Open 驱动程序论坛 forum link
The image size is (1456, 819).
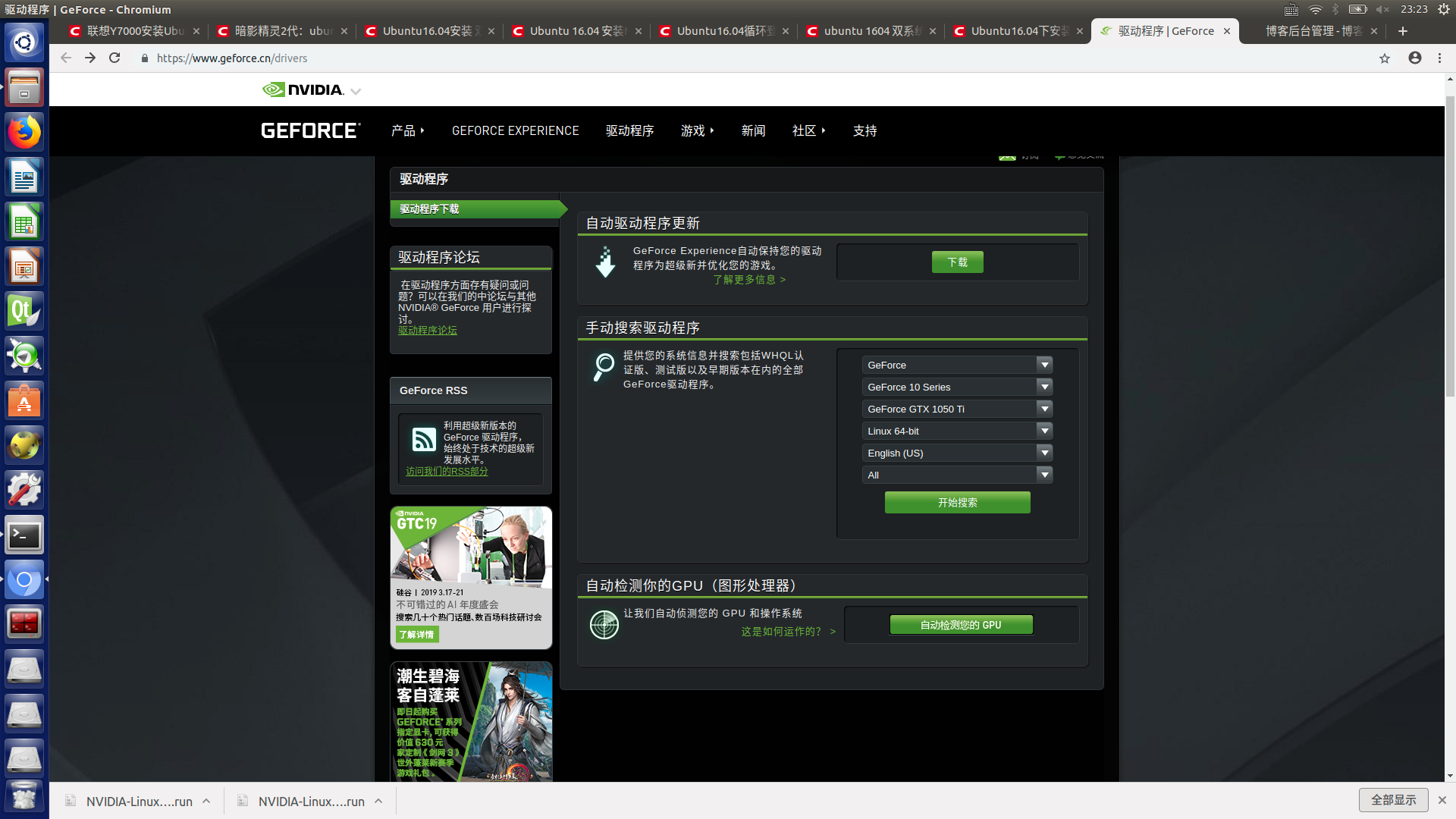point(428,331)
